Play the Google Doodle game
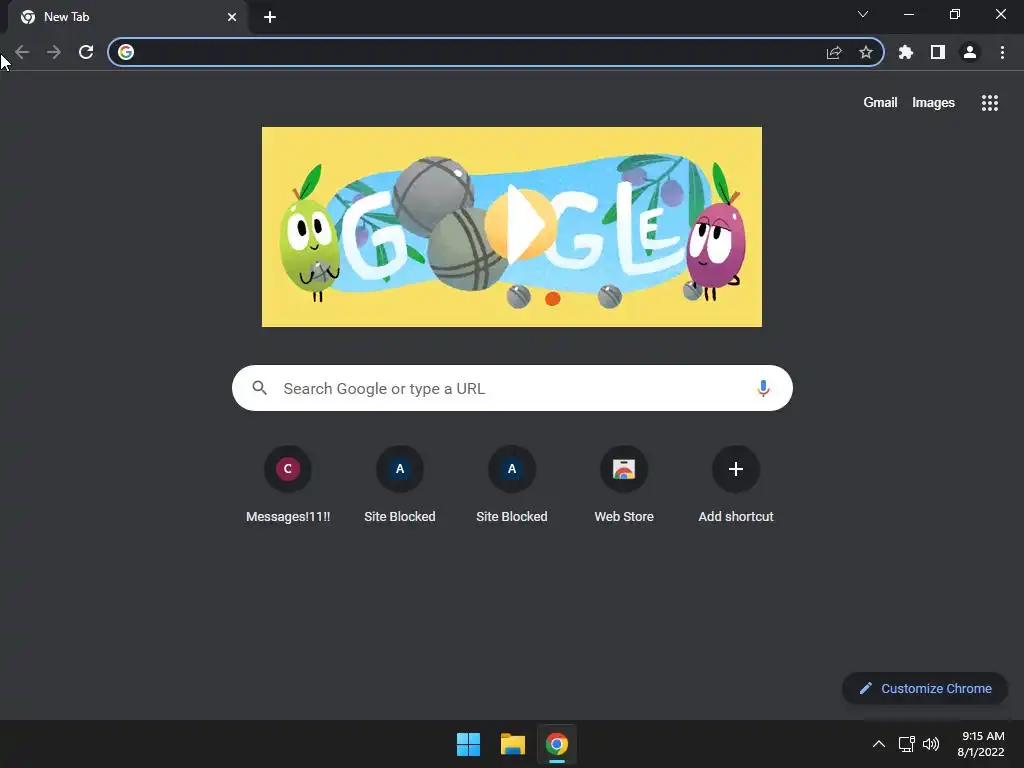Screen dimensions: 1024x768 coord(520,225)
